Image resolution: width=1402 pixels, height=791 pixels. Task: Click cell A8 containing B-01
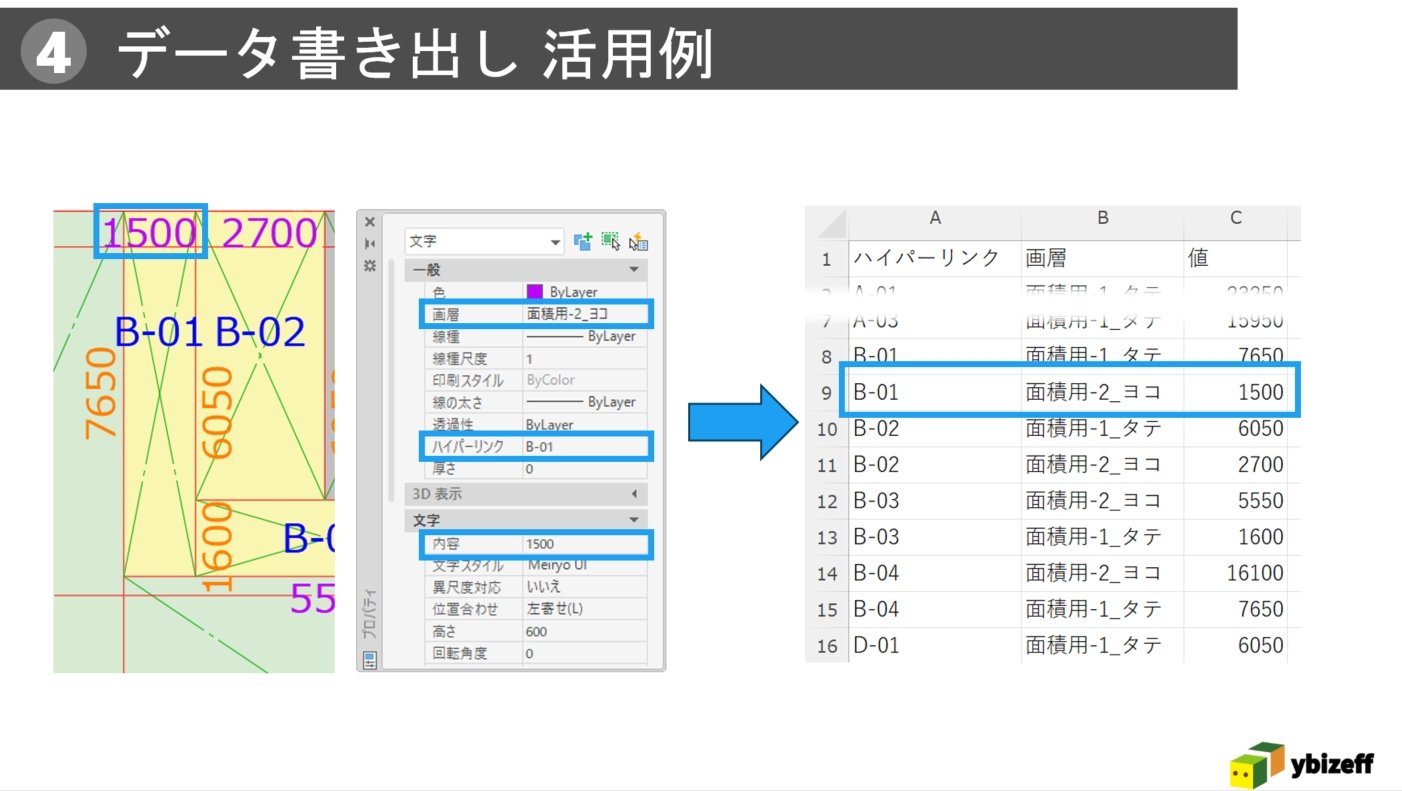tap(935, 357)
